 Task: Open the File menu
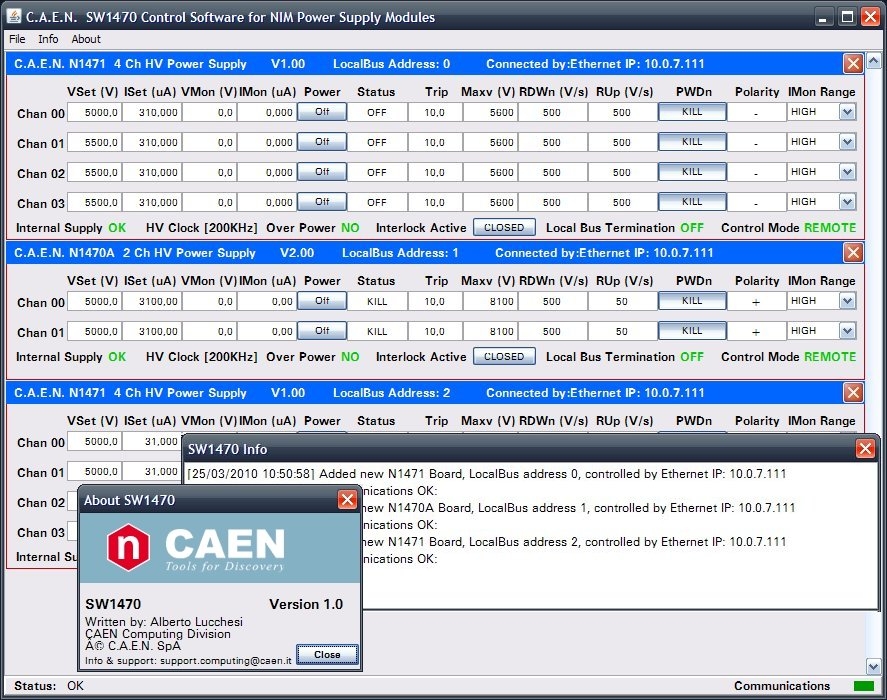click(17, 39)
